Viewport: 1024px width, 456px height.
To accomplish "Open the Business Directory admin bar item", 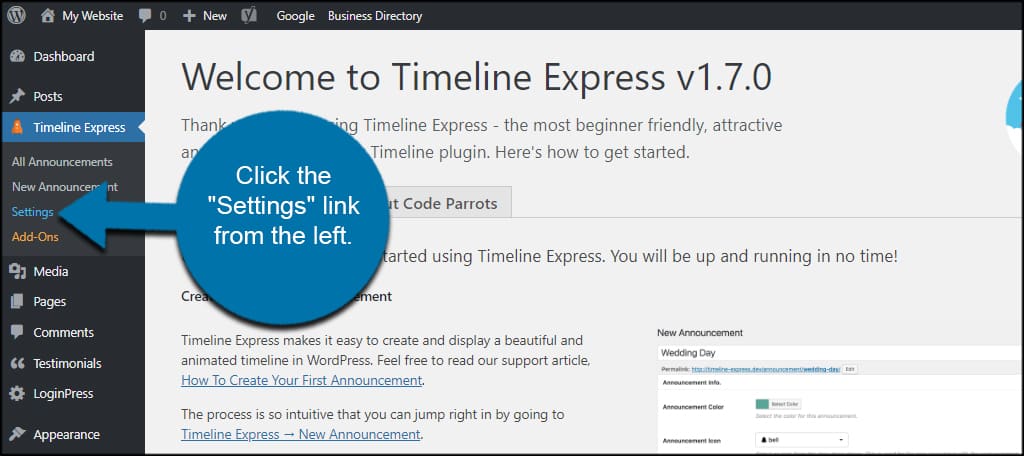I will tap(375, 16).
